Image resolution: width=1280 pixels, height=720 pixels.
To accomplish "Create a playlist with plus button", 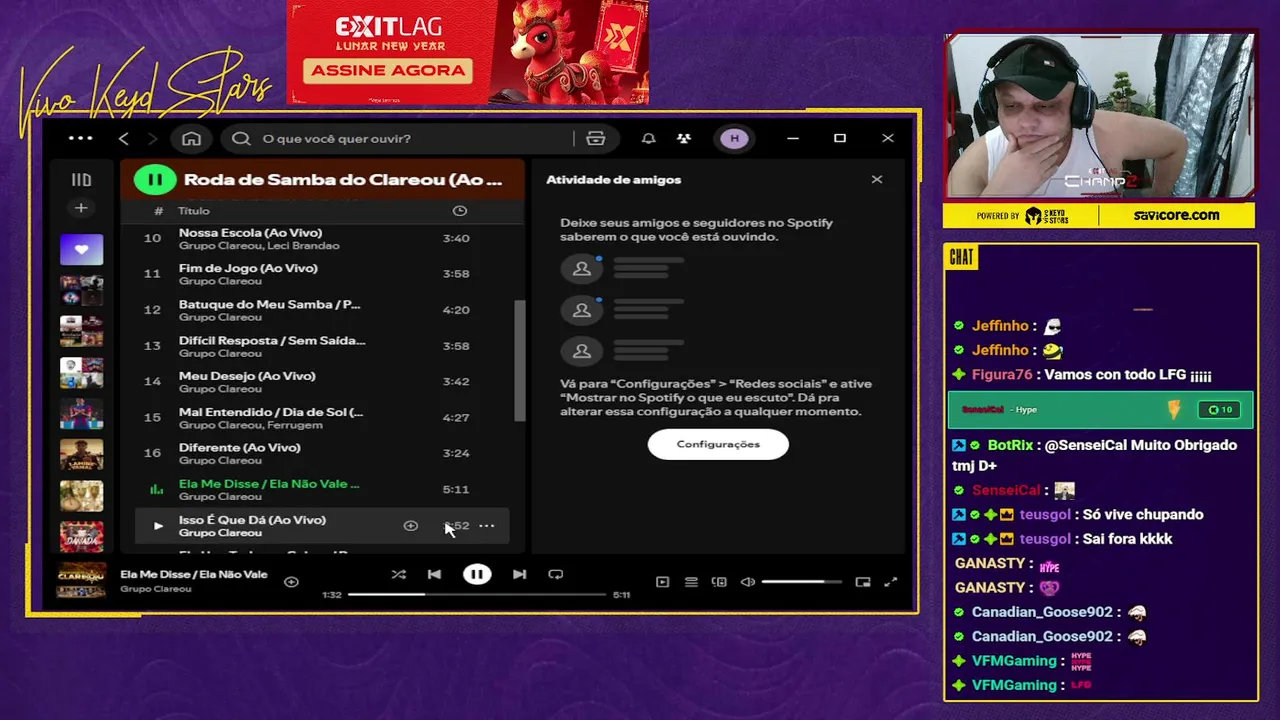I will [x=81, y=208].
